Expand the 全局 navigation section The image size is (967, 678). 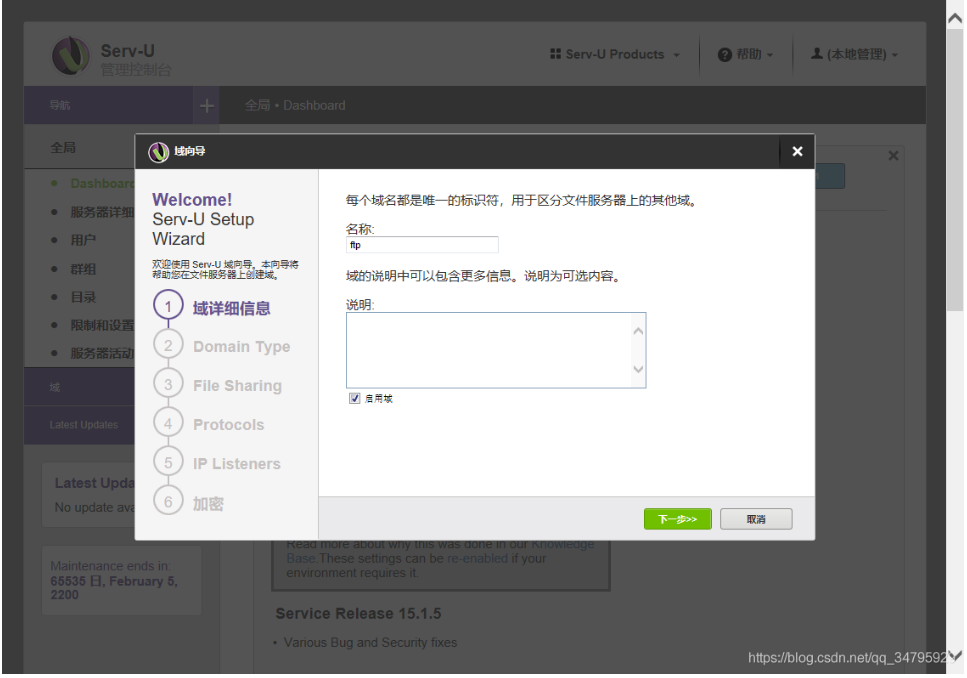pos(63,148)
